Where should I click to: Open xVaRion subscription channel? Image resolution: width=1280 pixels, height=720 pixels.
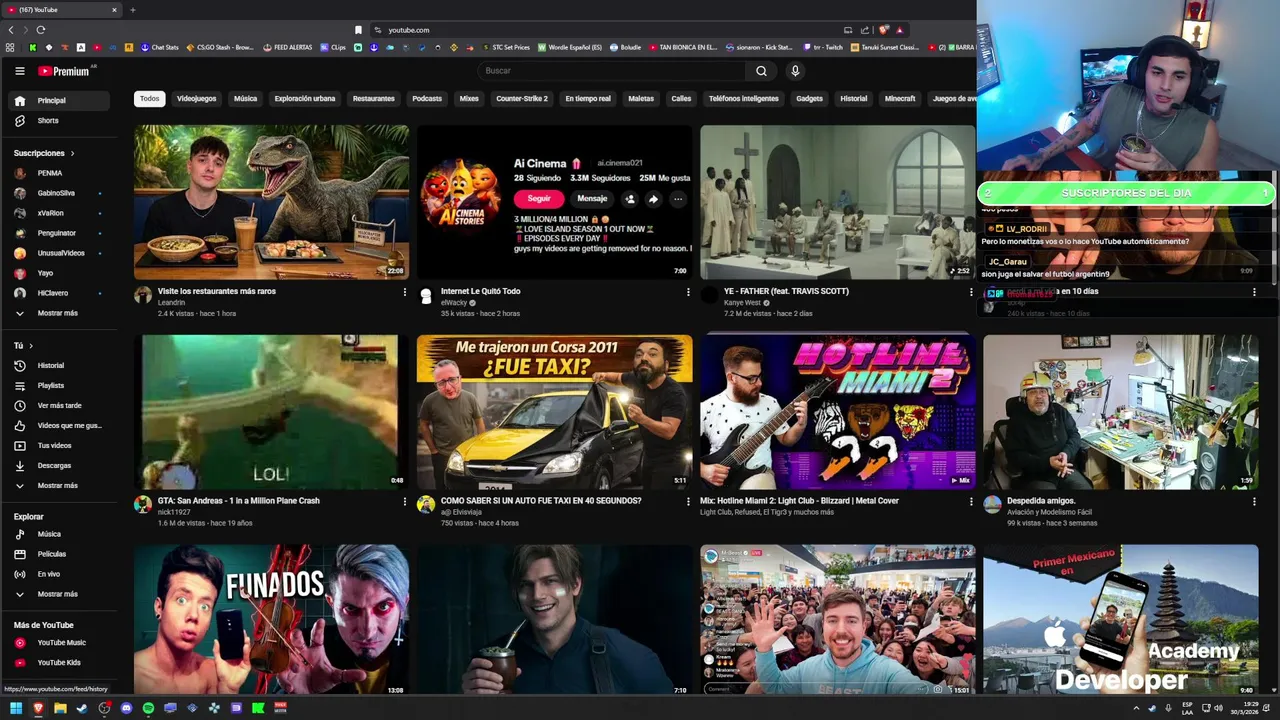point(61,213)
